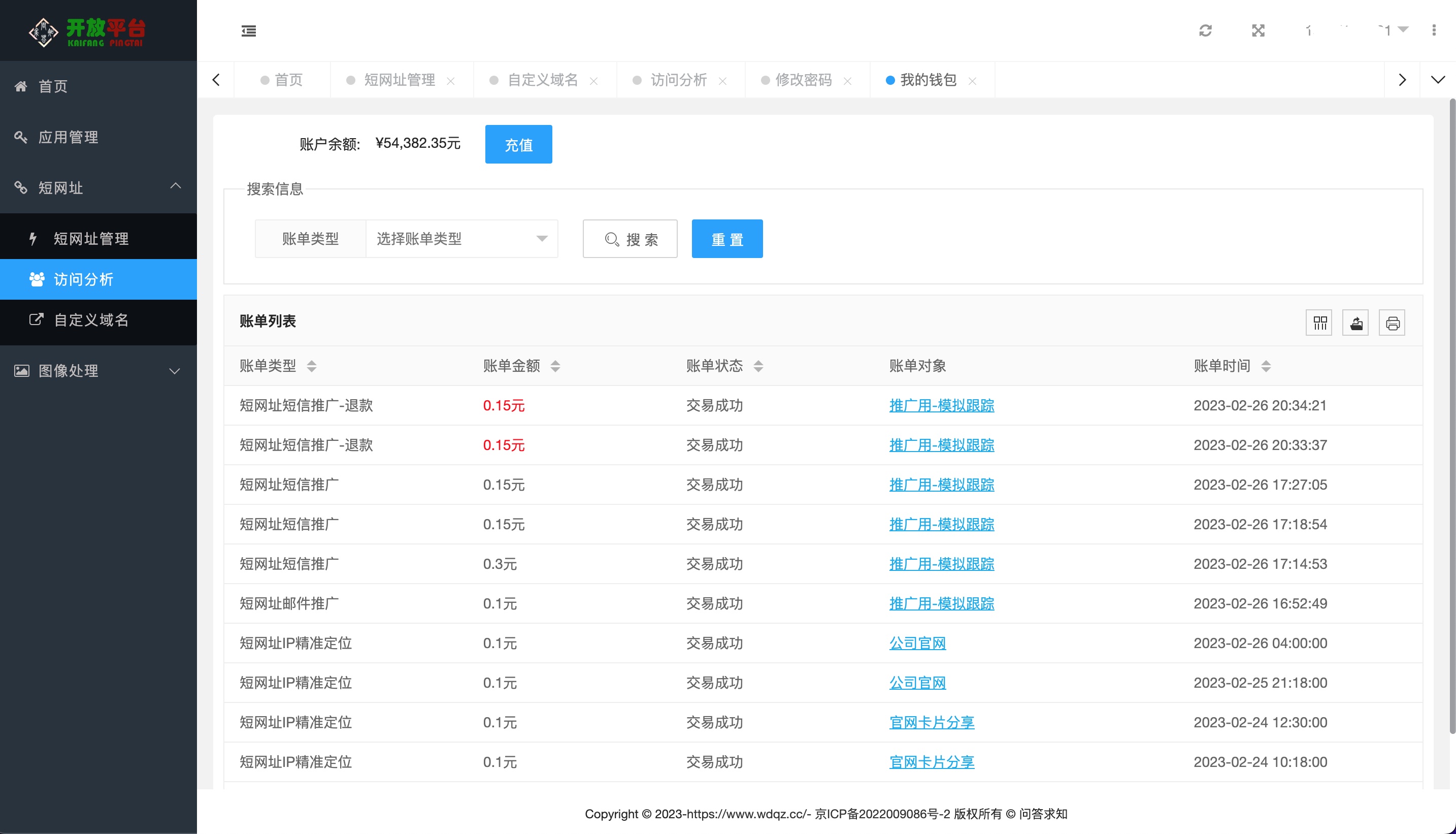
Task: Switch to the 修改密码 tab
Action: pyautogui.click(x=803, y=80)
